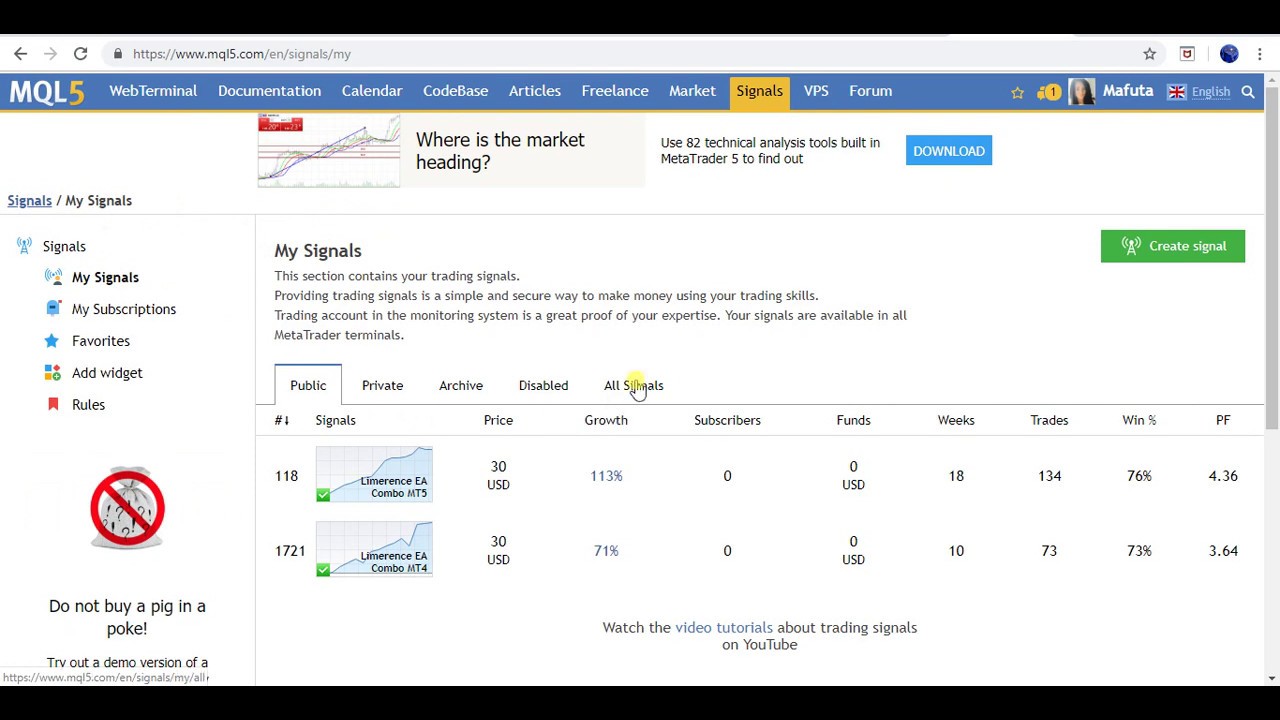Viewport: 1280px width, 720px height.
Task: Open Rules sidebar link
Action: click(88, 404)
